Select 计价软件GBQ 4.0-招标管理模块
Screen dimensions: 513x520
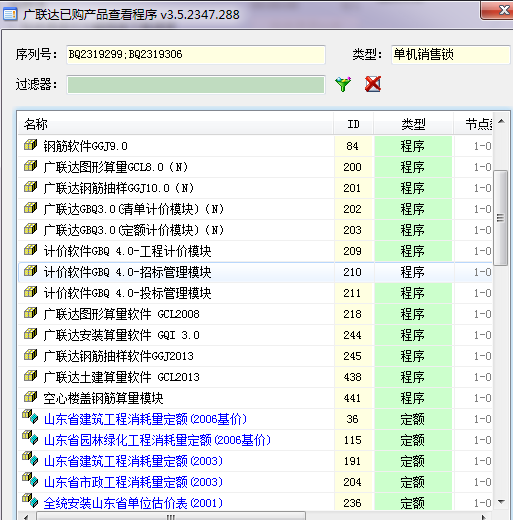(255, 272)
